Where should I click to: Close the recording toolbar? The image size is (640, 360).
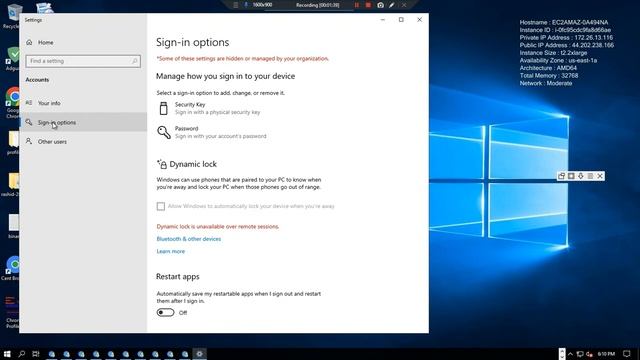coord(404,5)
